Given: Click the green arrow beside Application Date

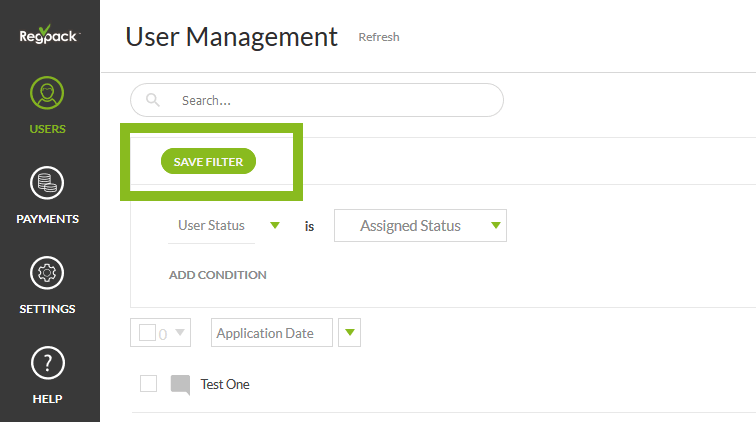Looking at the screenshot, I should click(x=350, y=333).
